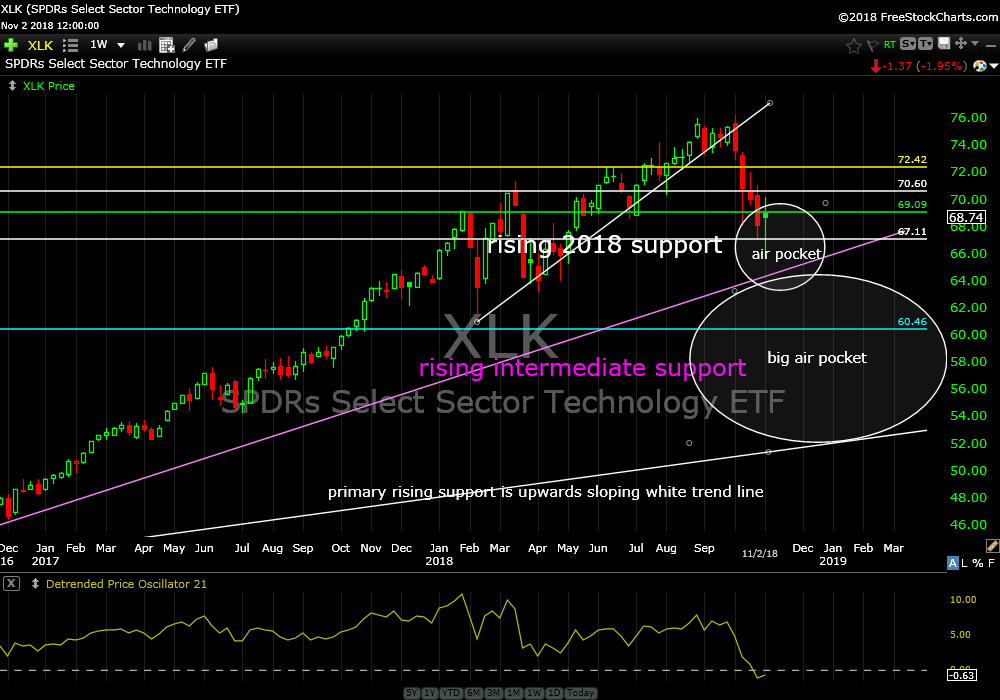Click the add indicator calendar-plus icon
The height and width of the screenshot is (700, 1000).
tap(167, 45)
